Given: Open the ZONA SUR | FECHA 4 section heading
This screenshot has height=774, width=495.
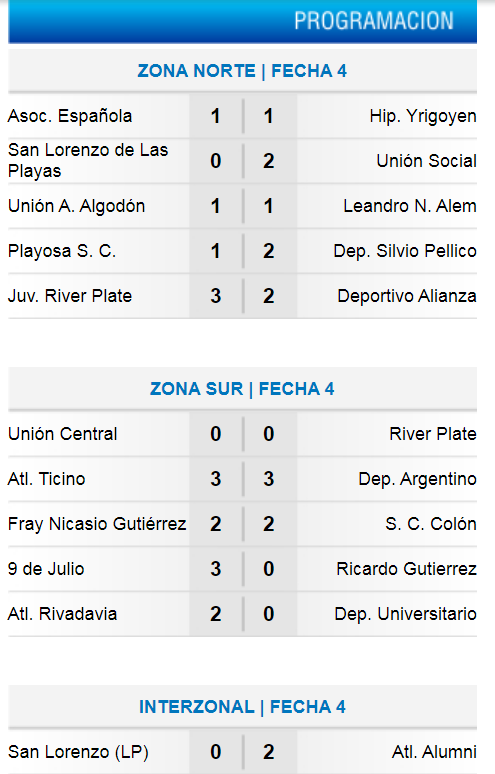Looking at the screenshot, I should [242, 389].
